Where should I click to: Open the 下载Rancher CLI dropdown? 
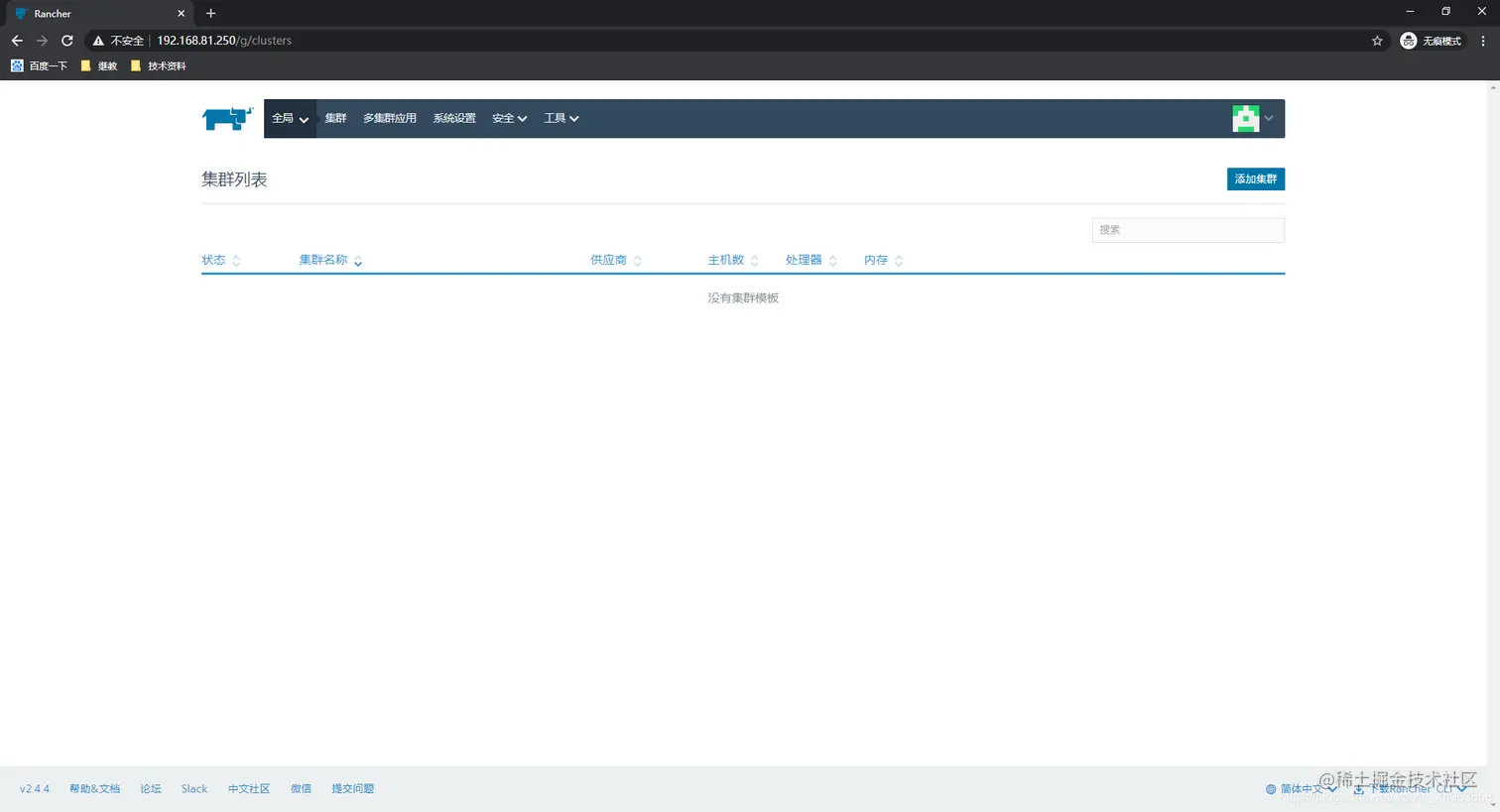click(x=1410, y=789)
